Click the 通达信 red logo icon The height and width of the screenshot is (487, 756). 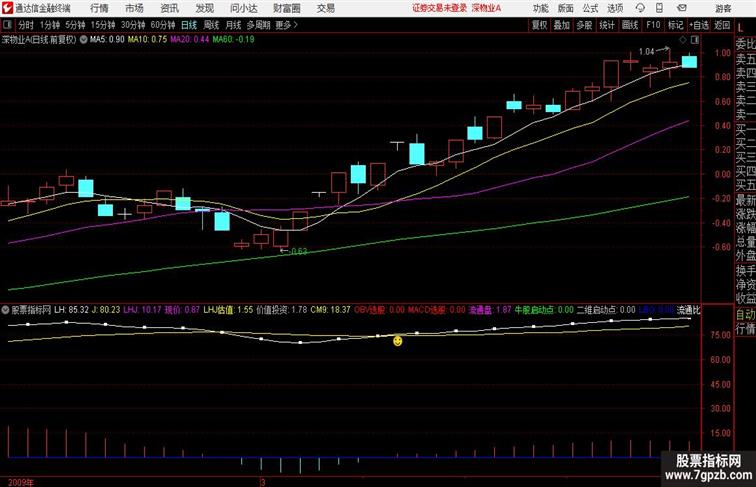[x=7, y=8]
